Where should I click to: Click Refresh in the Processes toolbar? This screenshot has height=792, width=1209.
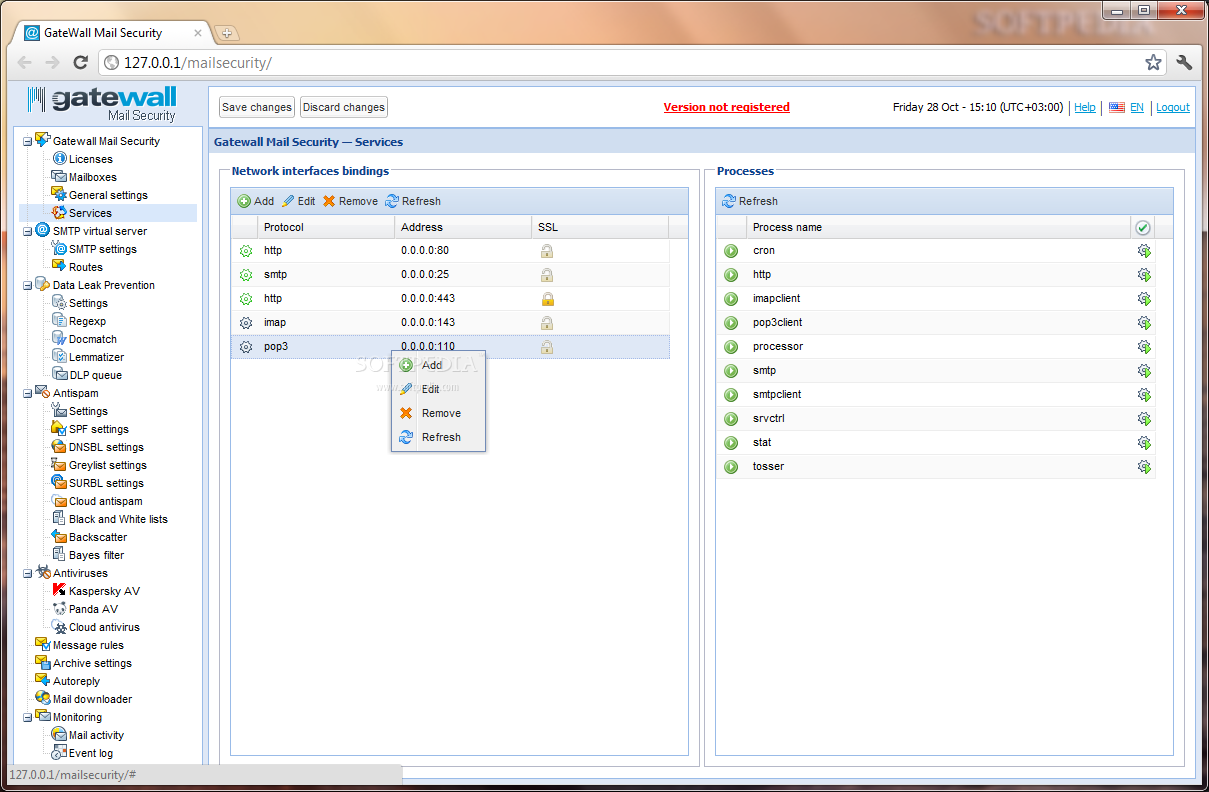coord(750,201)
